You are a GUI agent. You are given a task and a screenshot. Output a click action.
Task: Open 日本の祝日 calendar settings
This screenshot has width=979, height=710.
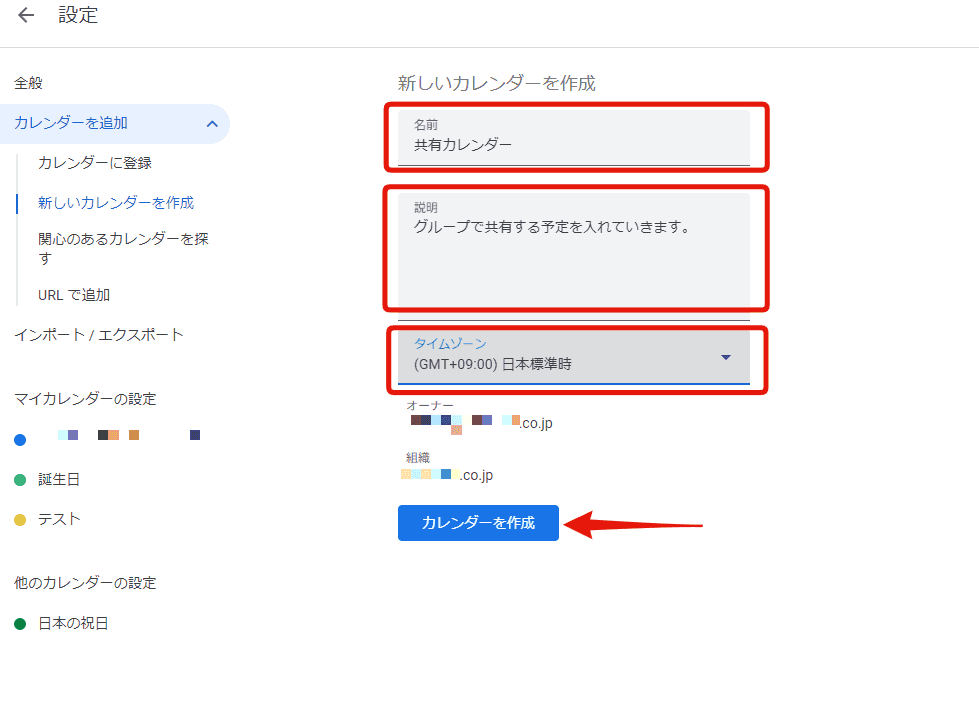tap(73, 623)
